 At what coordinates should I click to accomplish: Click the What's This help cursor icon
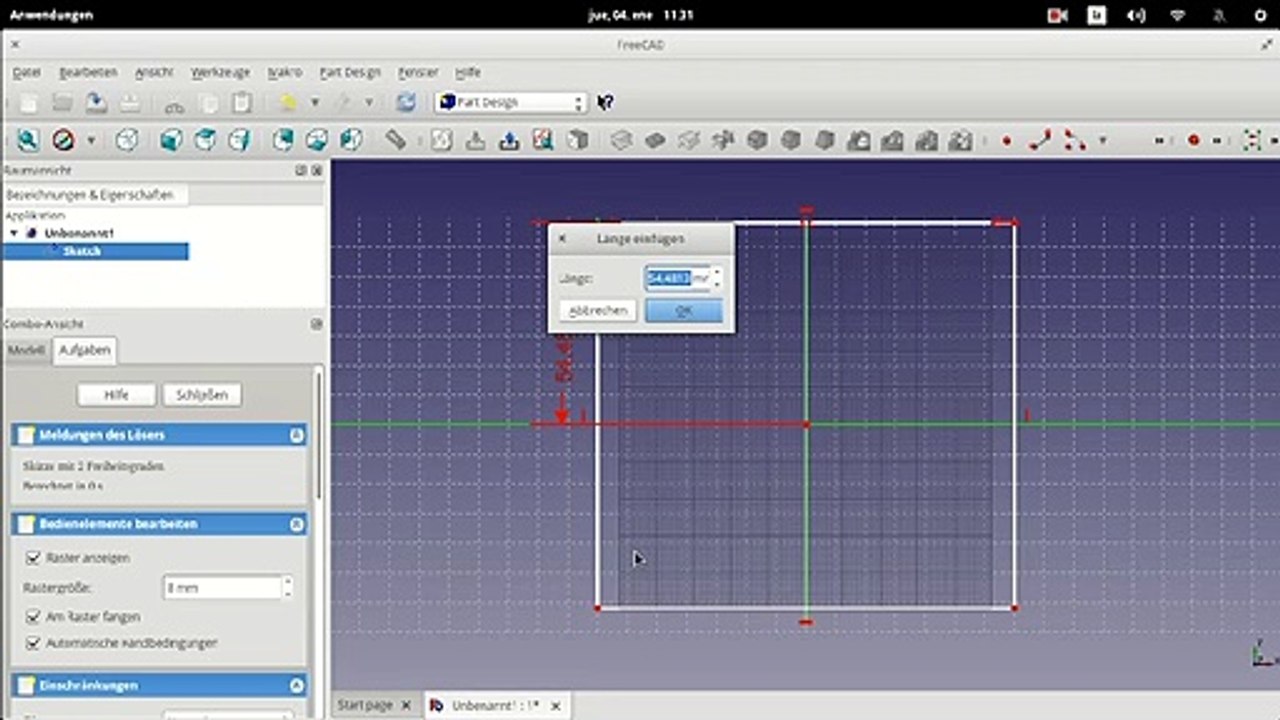(x=605, y=102)
